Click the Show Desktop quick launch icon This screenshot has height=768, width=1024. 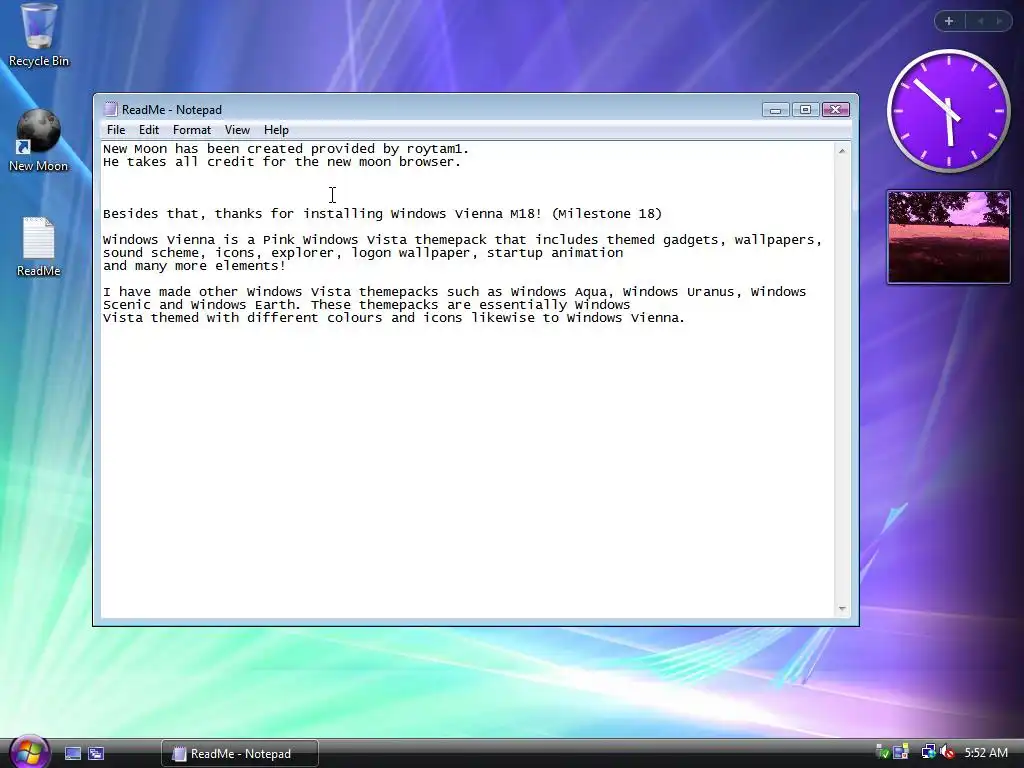(x=73, y=754)
